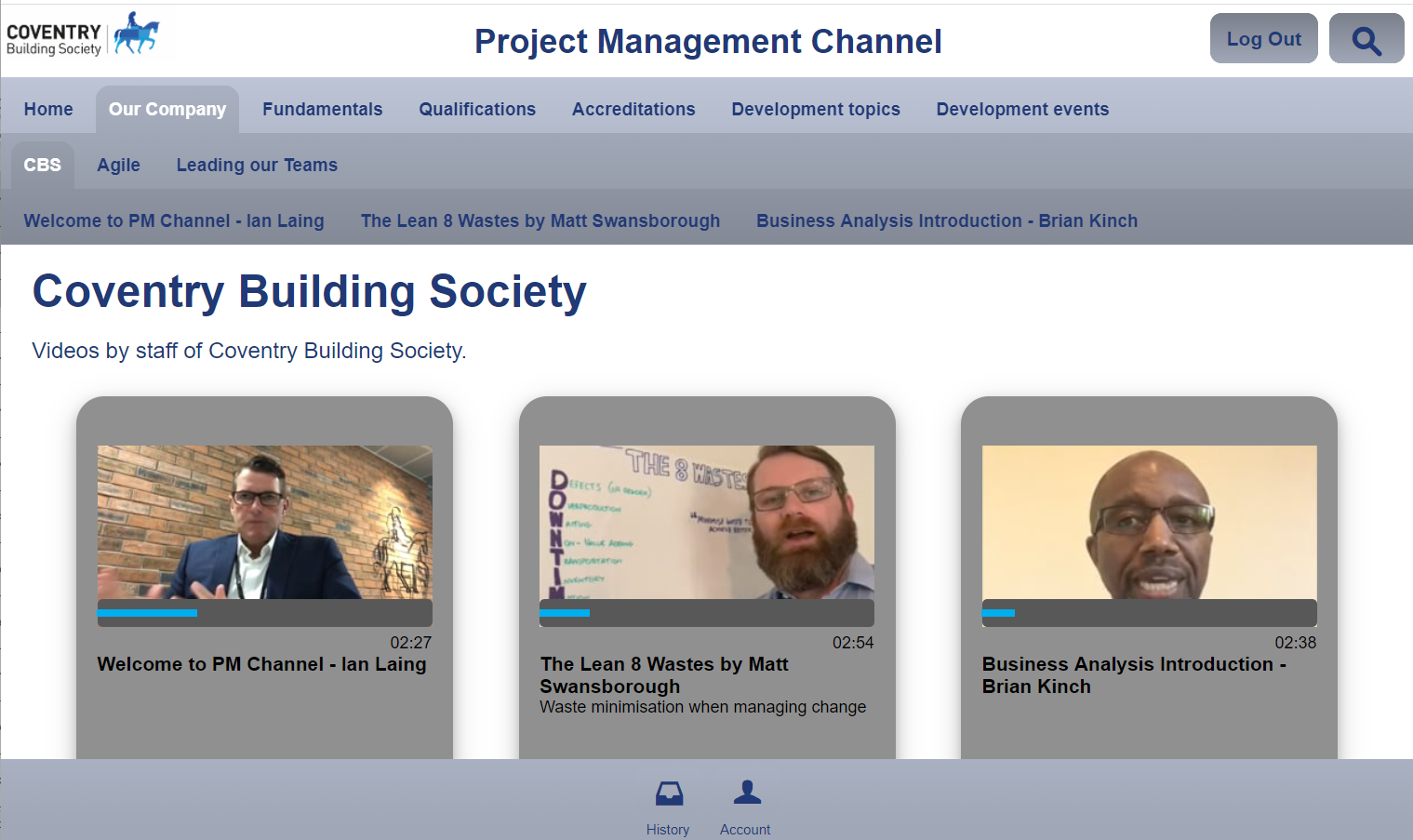Open the Account person icon
Image resolution: width=1413 pixels, height=840 pixels.
pos(746,793)
